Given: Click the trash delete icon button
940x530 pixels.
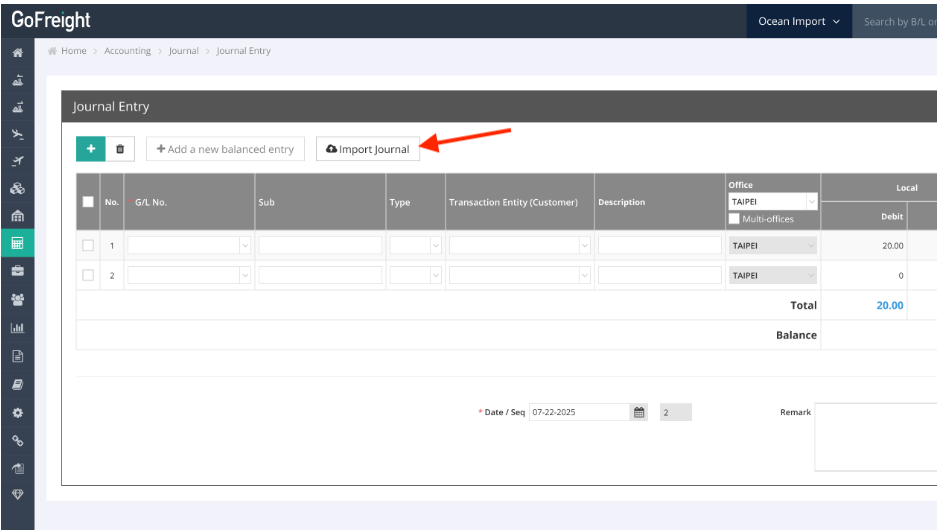Looking at the screenshot, I should tap(120, 149).
